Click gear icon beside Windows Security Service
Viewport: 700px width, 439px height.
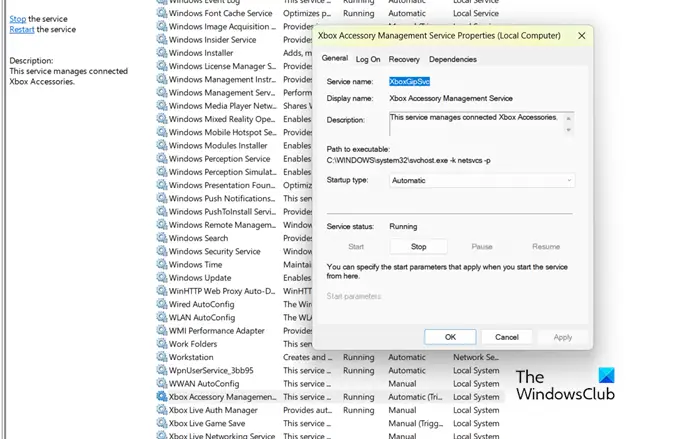coord(161,251)
